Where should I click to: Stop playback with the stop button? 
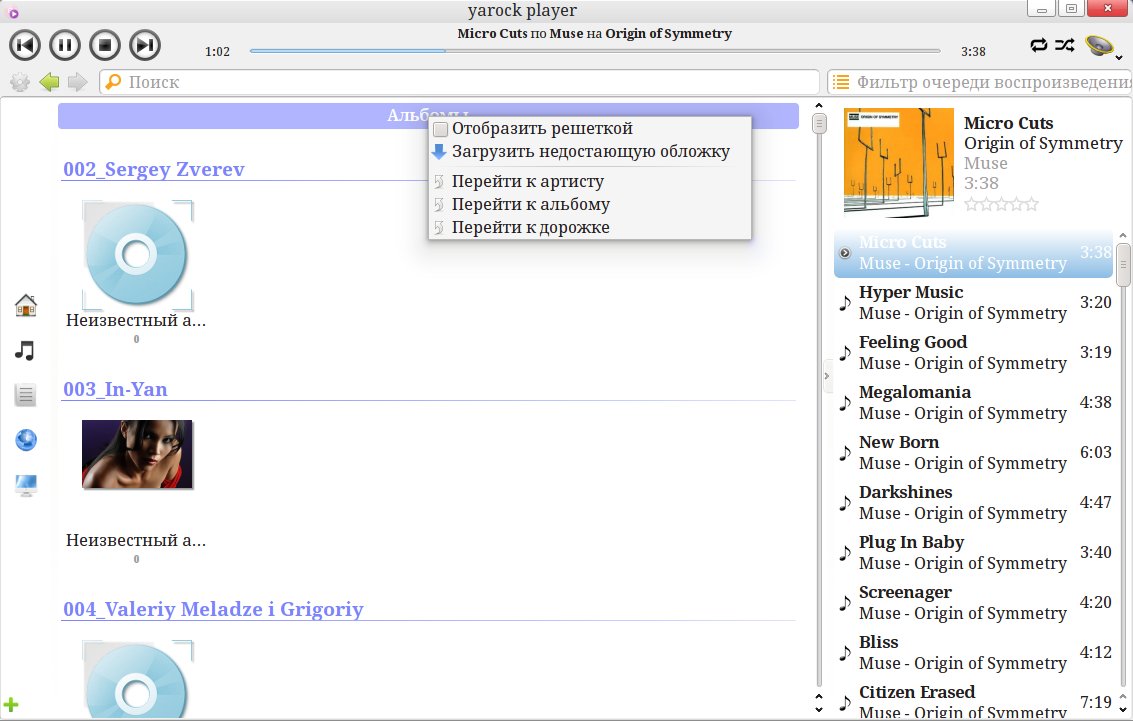tap(105, 45)
